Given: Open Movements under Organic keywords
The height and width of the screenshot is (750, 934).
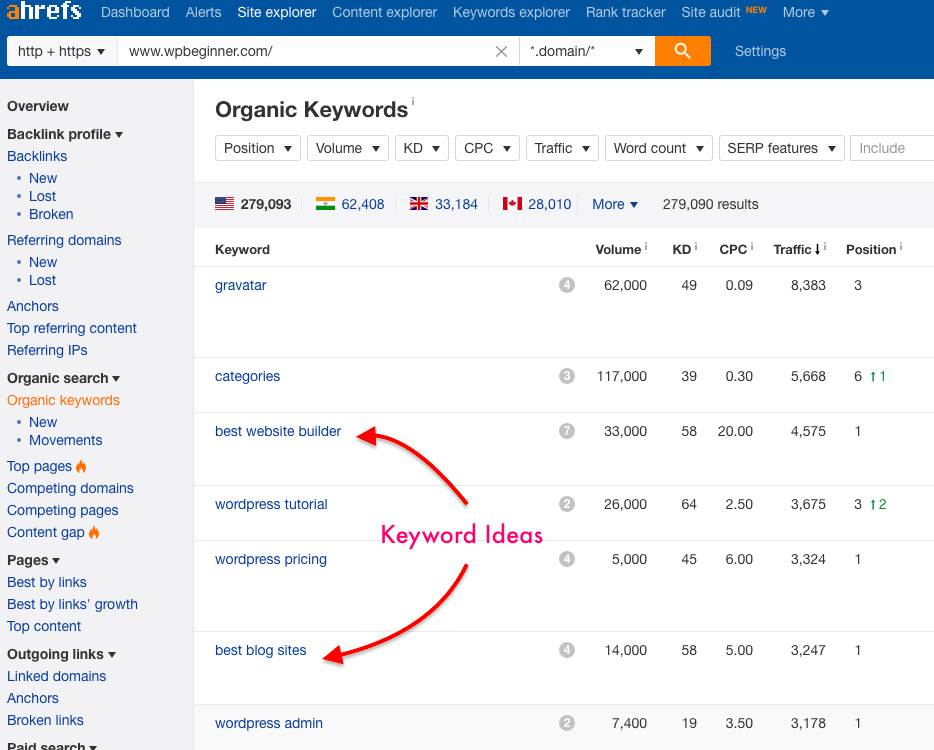Looking at the screenshot, I should click(66, 440).
